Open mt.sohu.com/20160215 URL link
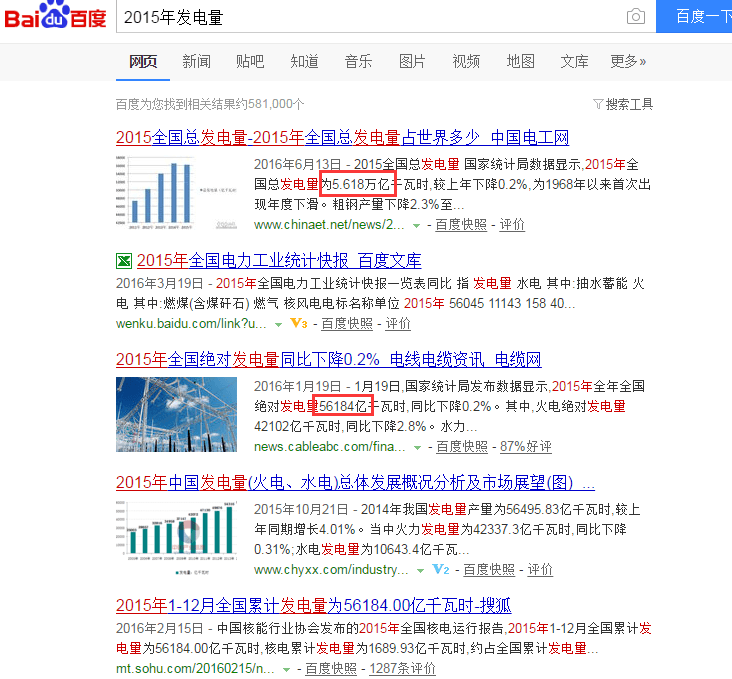Viewport: 732px width, 679px height. coord(195,669)
